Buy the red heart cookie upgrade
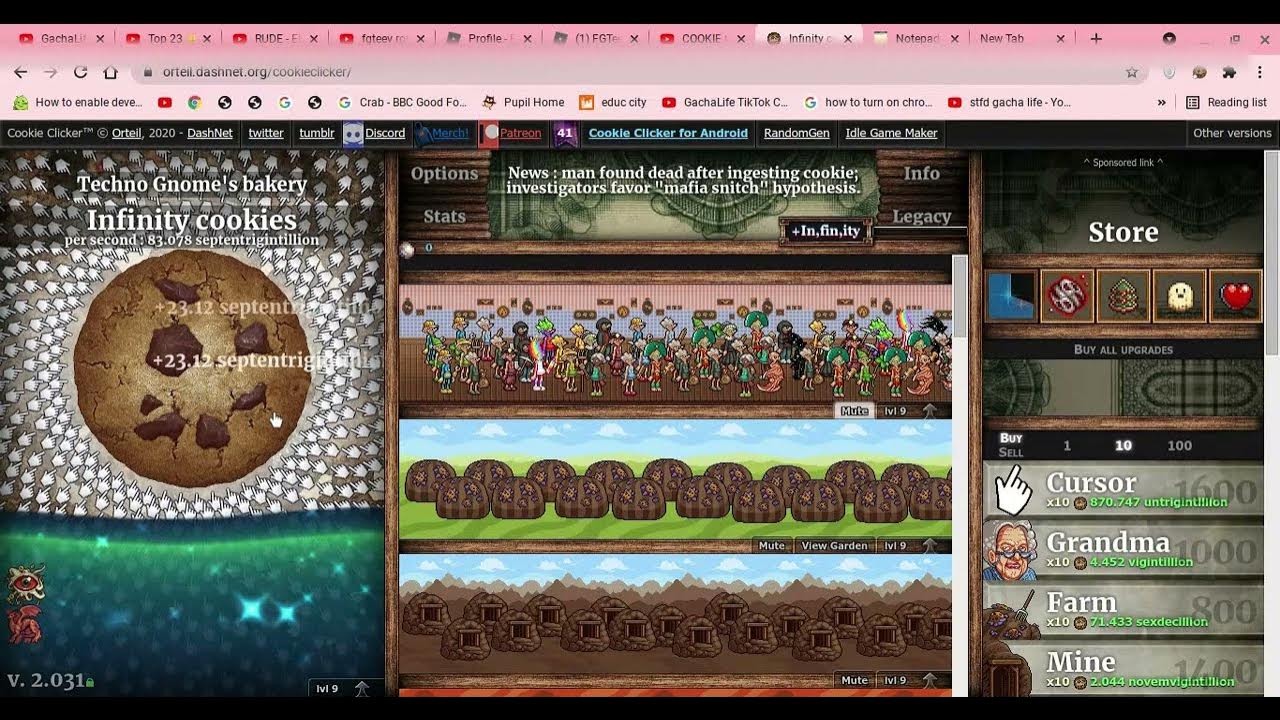This screenshot has height=720, width=1280. click(1235, 297)
